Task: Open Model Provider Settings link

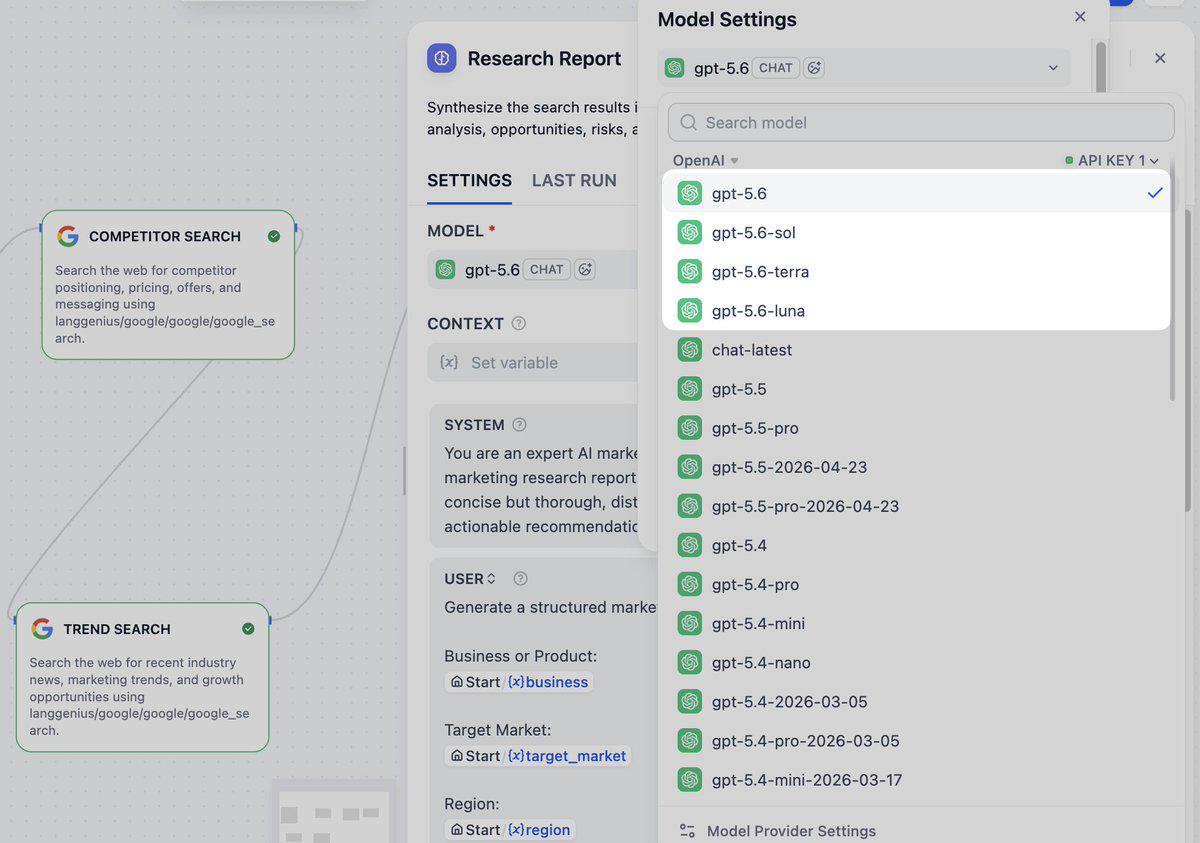Action: [x=791, y=831]
